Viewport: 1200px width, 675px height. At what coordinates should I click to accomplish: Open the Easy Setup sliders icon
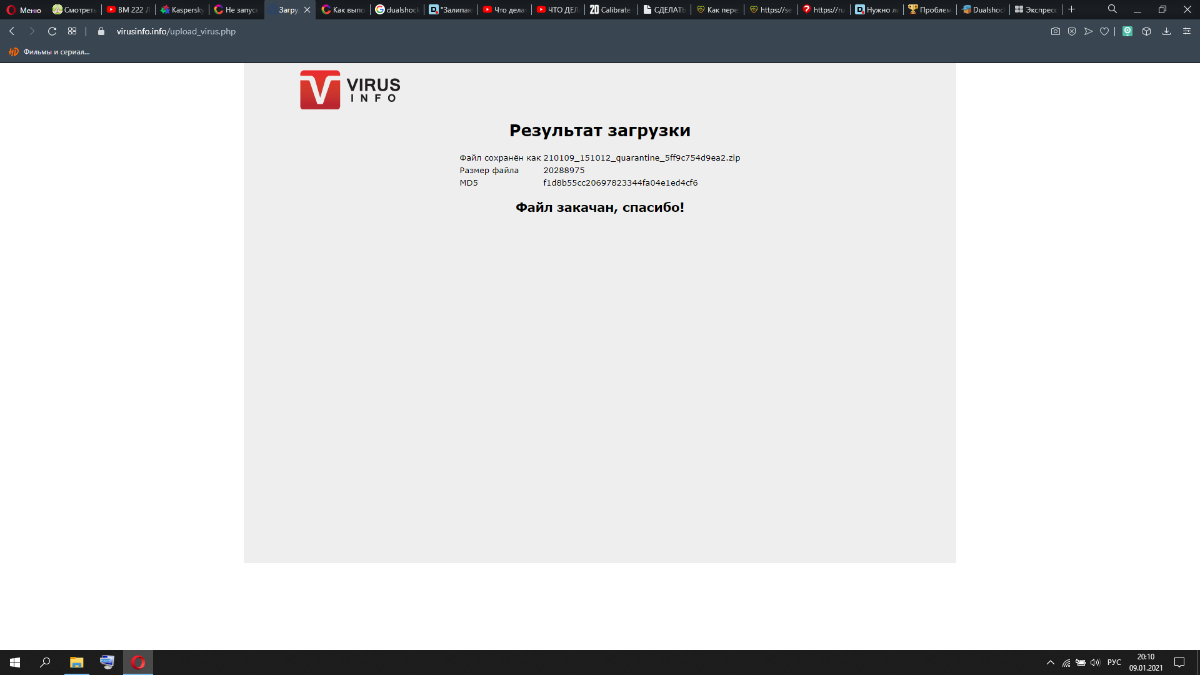pyautogui.click(x=1186, y=31)
